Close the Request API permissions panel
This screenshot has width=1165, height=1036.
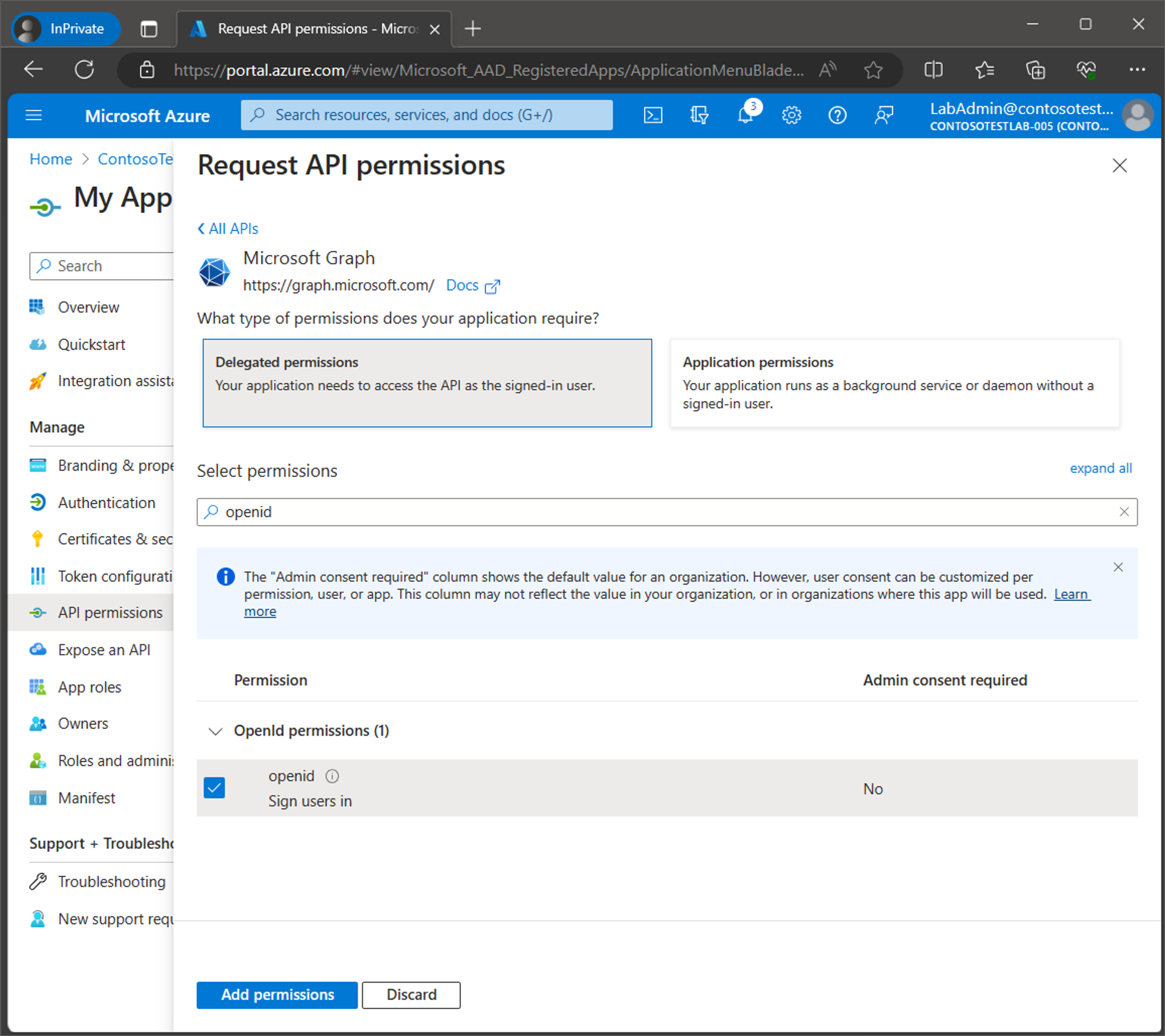tap(1120, 166)
